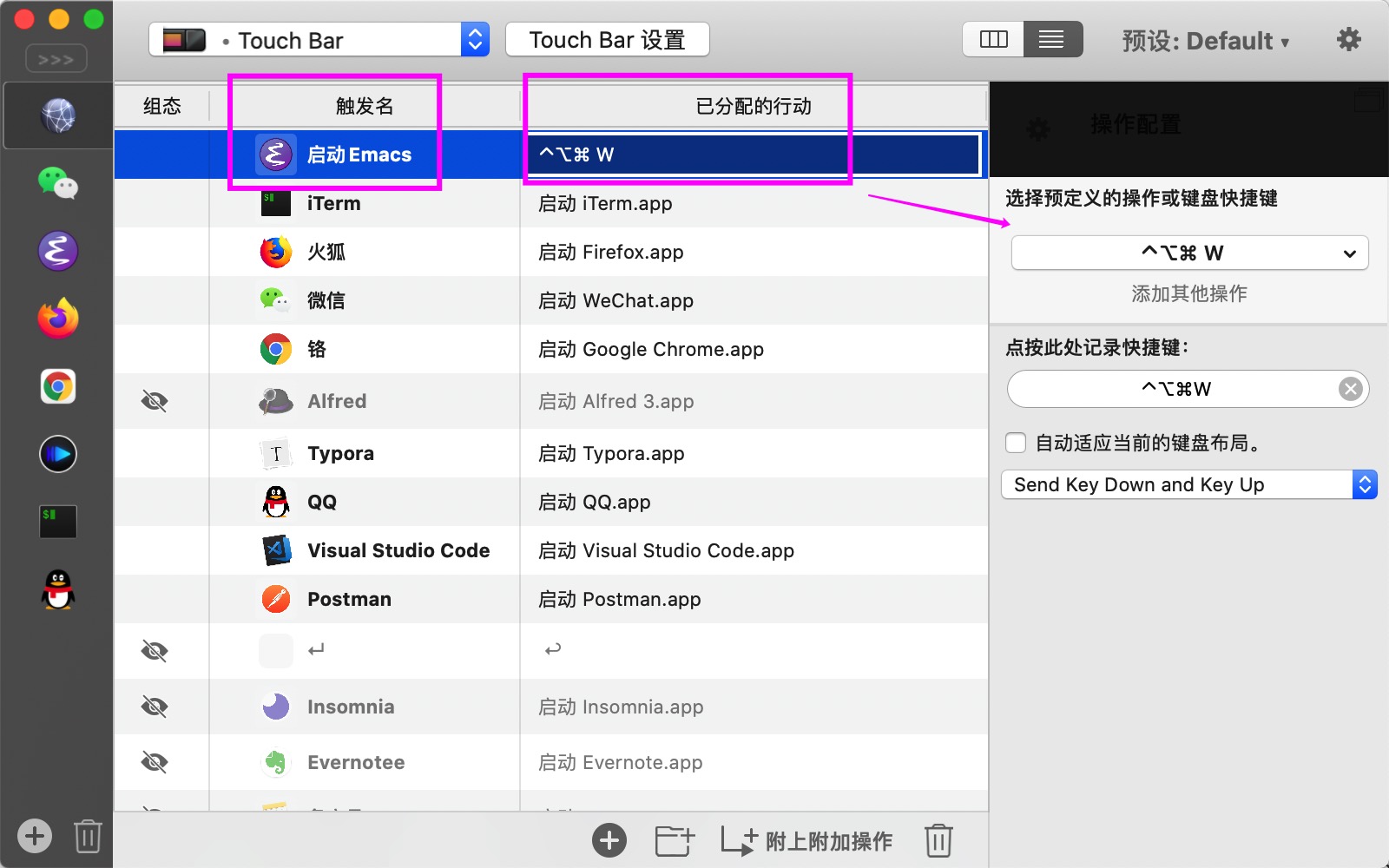Create a new folder with the folder-plus icon
Screen dimensions: 1389x868
675,840
